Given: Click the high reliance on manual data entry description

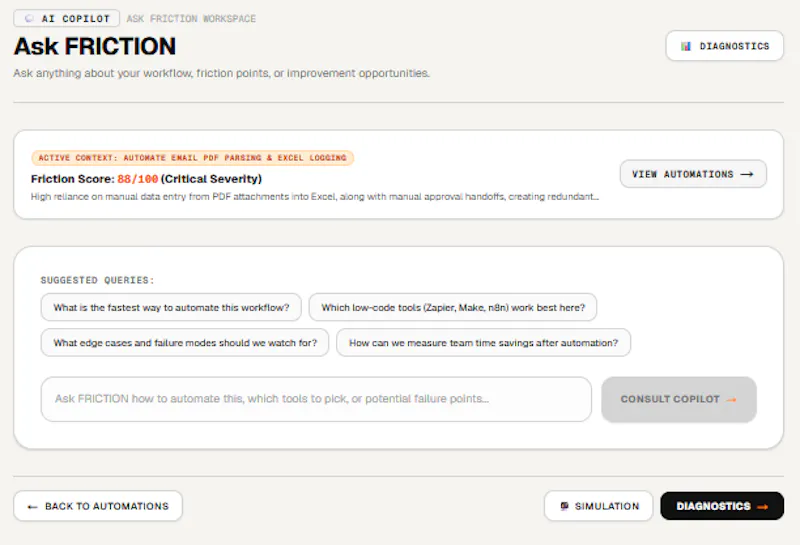Looking at the screenshot, I should pyautogui.click(x=315, y=196).
